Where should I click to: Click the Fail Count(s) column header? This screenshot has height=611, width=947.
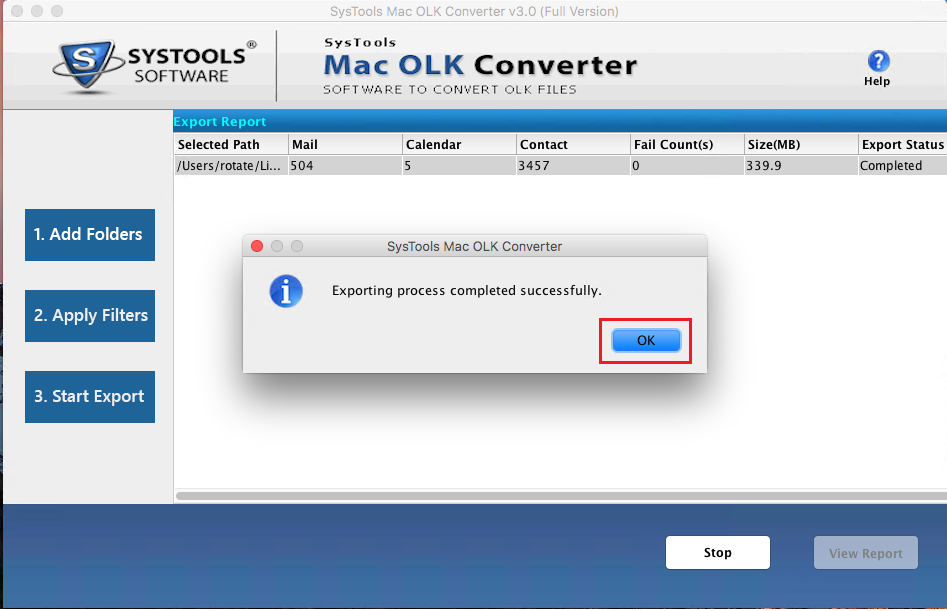(687, 145)
